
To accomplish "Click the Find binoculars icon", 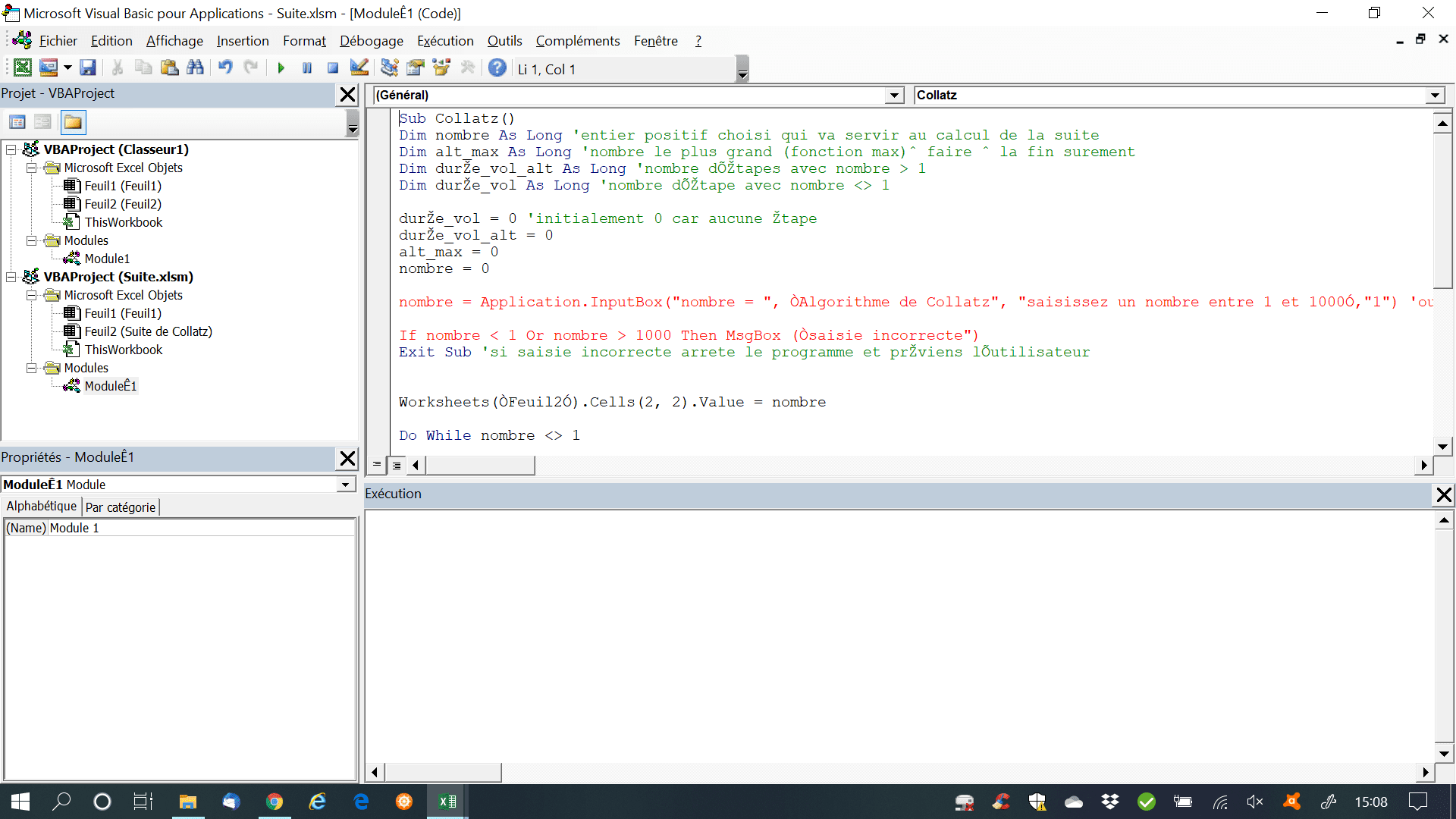I will coord(195,68).
